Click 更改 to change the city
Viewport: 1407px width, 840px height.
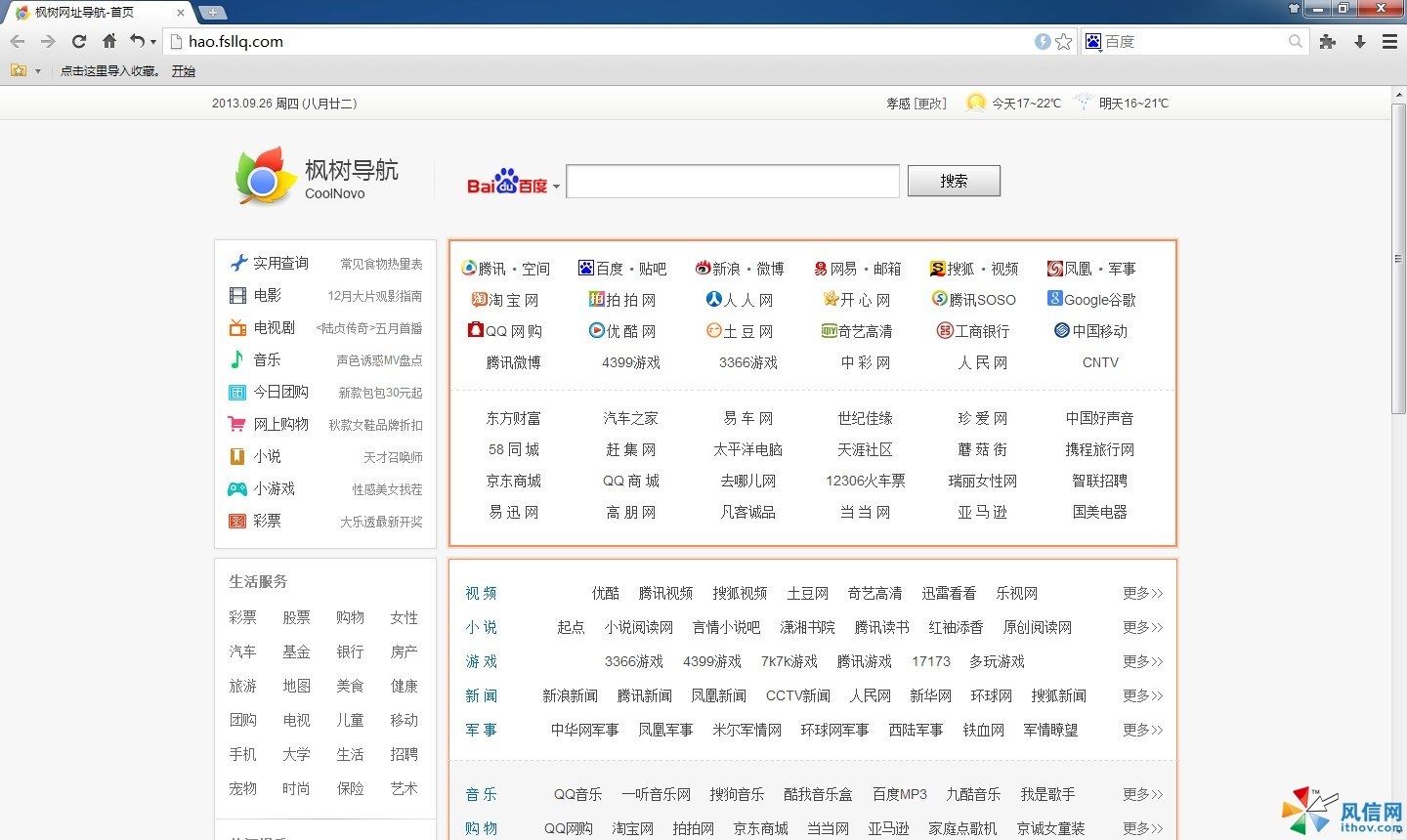pyautogui.click(x=930, y=103)
